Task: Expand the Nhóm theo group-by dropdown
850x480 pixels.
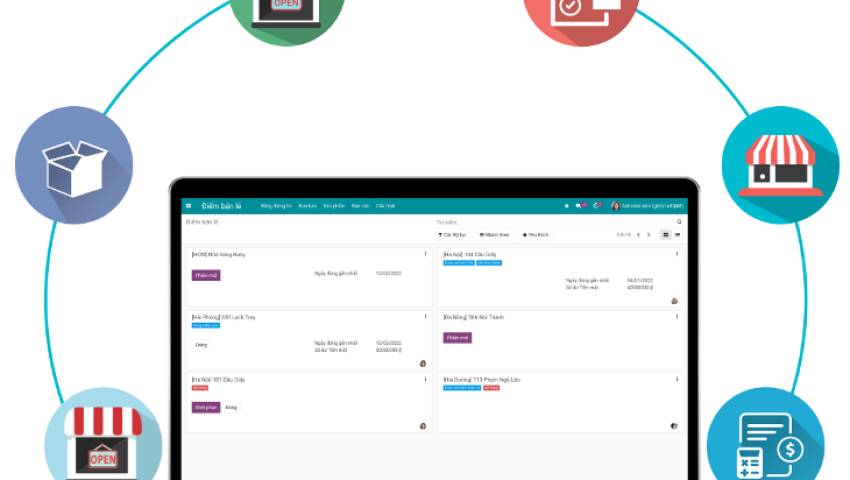Action: 494,234
